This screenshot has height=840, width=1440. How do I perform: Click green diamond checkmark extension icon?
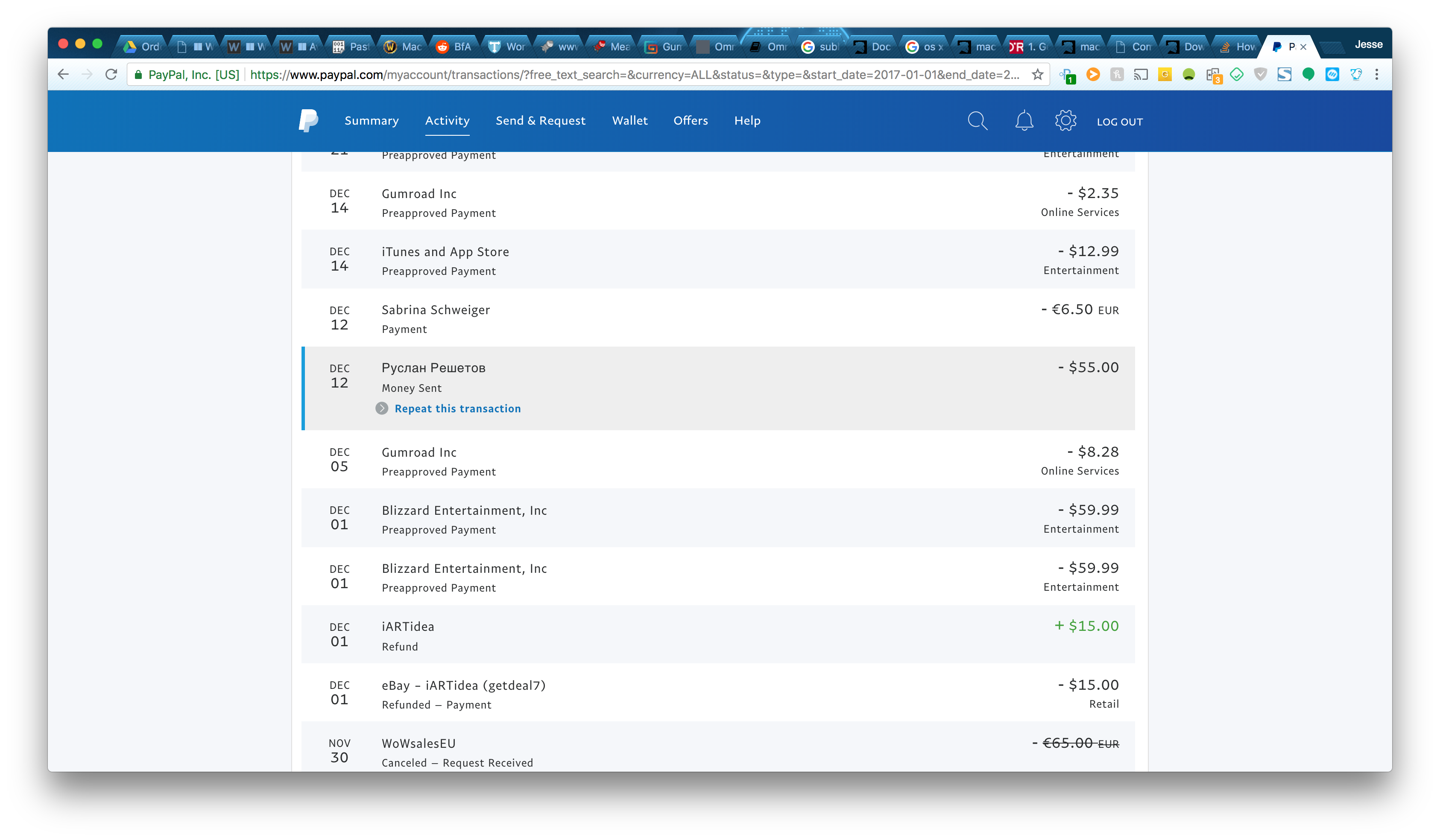[x=1237, y=74]
